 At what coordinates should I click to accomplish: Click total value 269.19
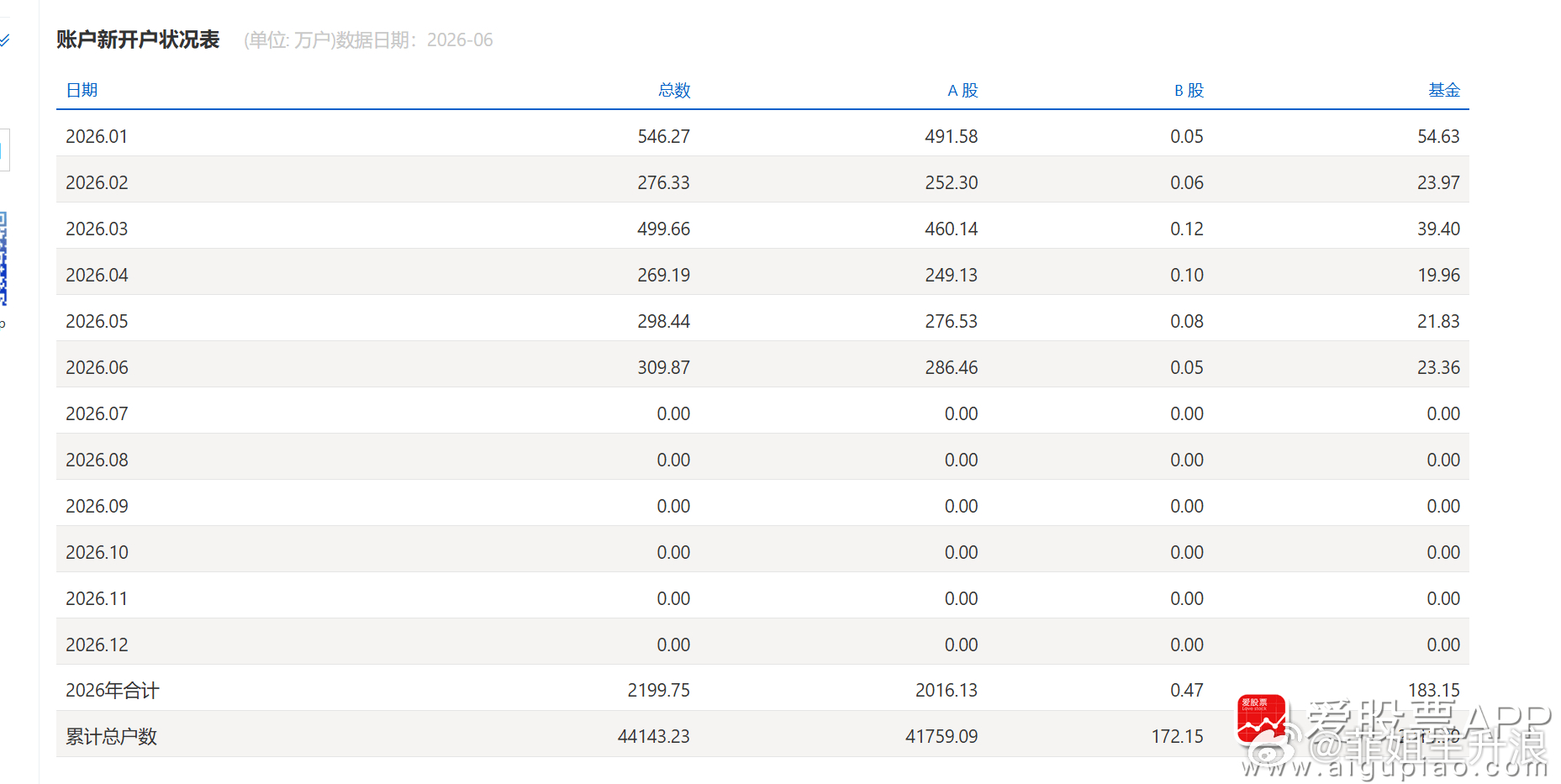click(x=663, y=275)
